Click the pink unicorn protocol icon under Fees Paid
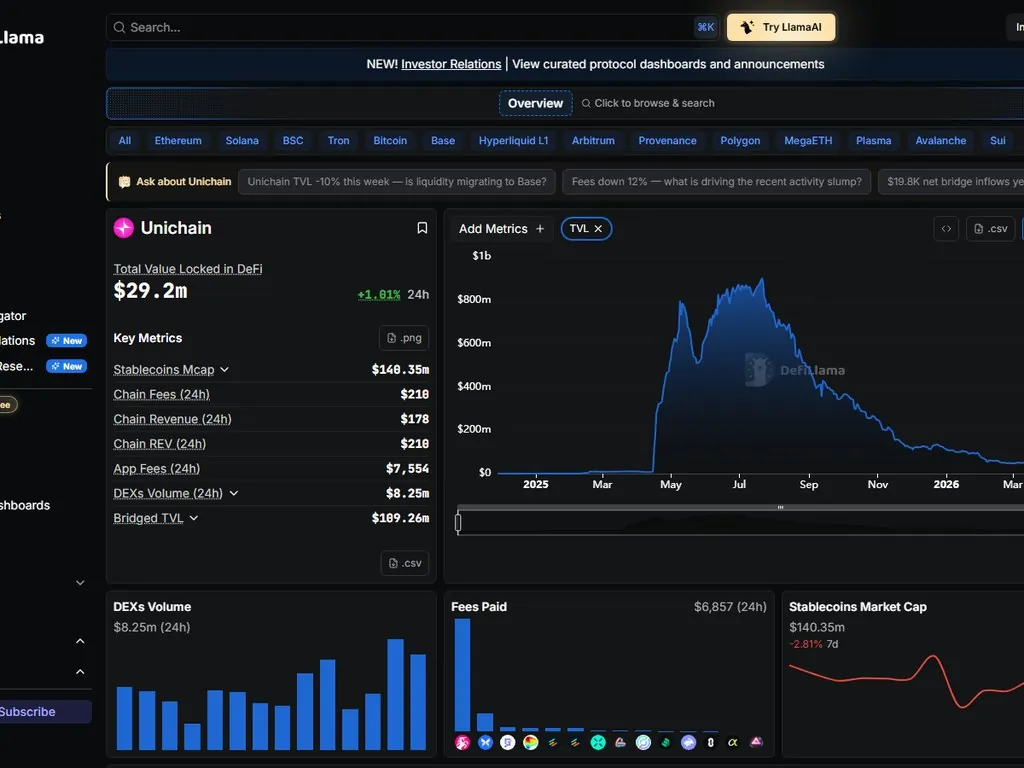1024x768 pixels. coord(462,743)
